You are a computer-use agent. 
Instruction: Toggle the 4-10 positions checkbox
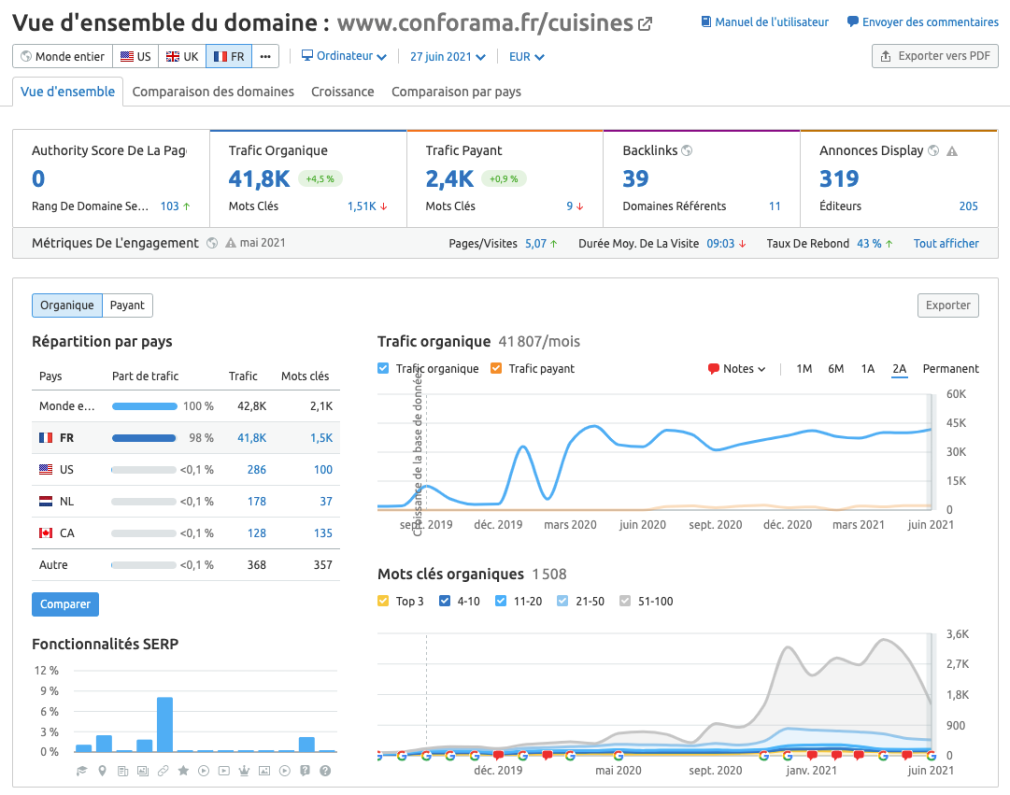pos(444,601)
